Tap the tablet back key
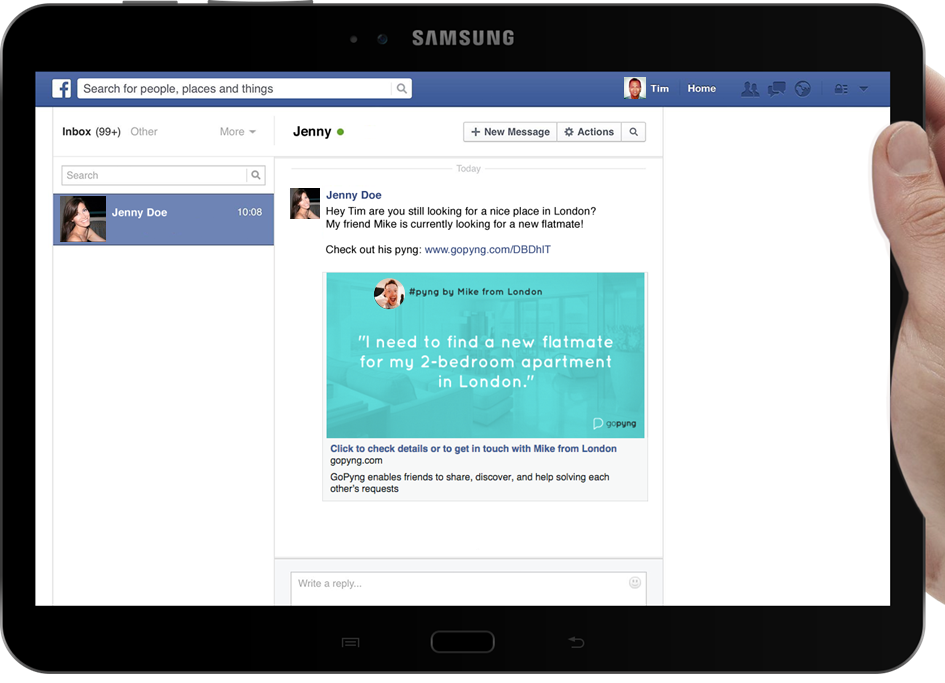This screenshot has width=945, height=683. point(577,642)
